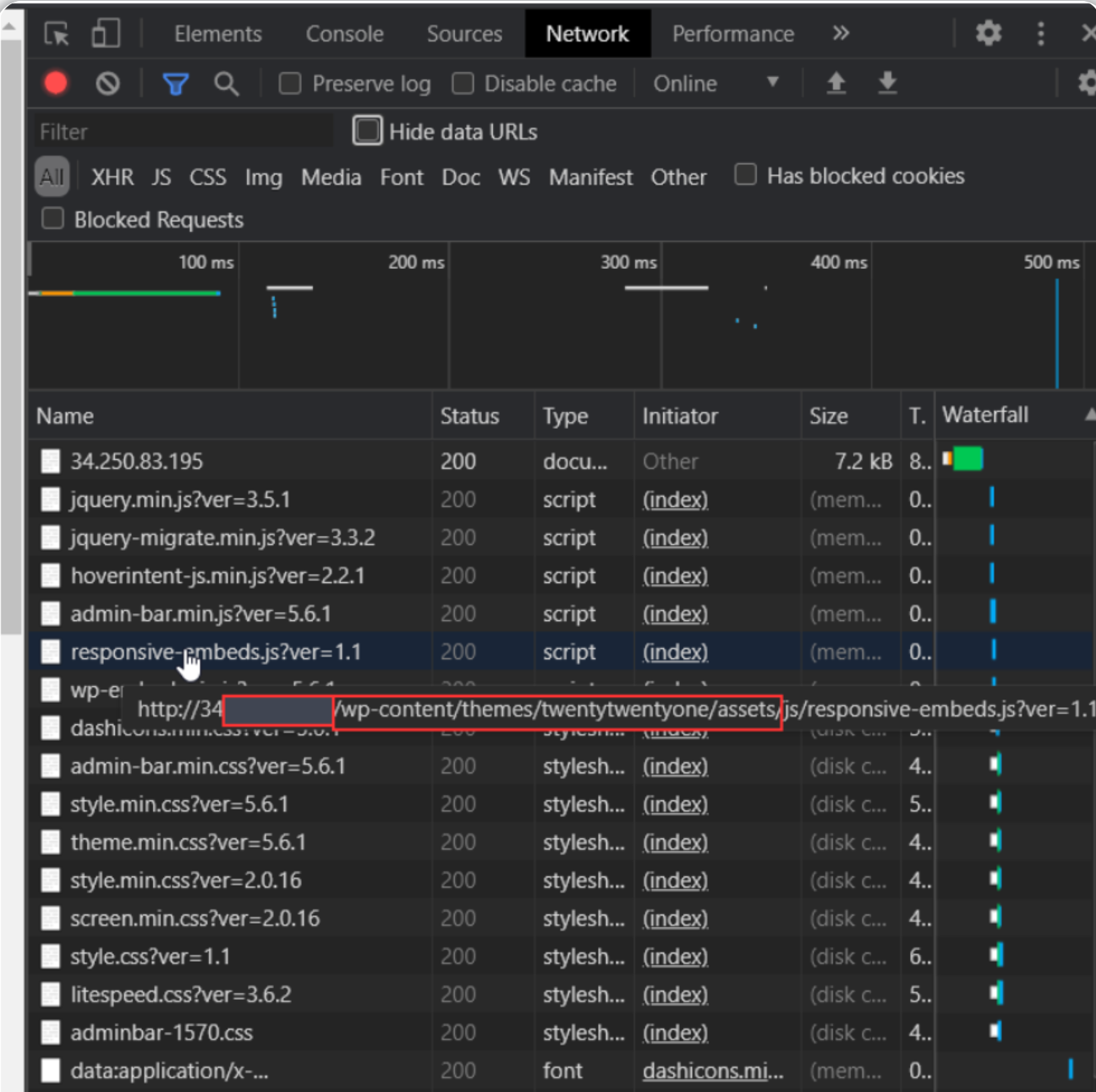Open (index) initiator for adminbar-1570.css
The height and width of the screenshot is (1092, 1096).
[675, 1032]
